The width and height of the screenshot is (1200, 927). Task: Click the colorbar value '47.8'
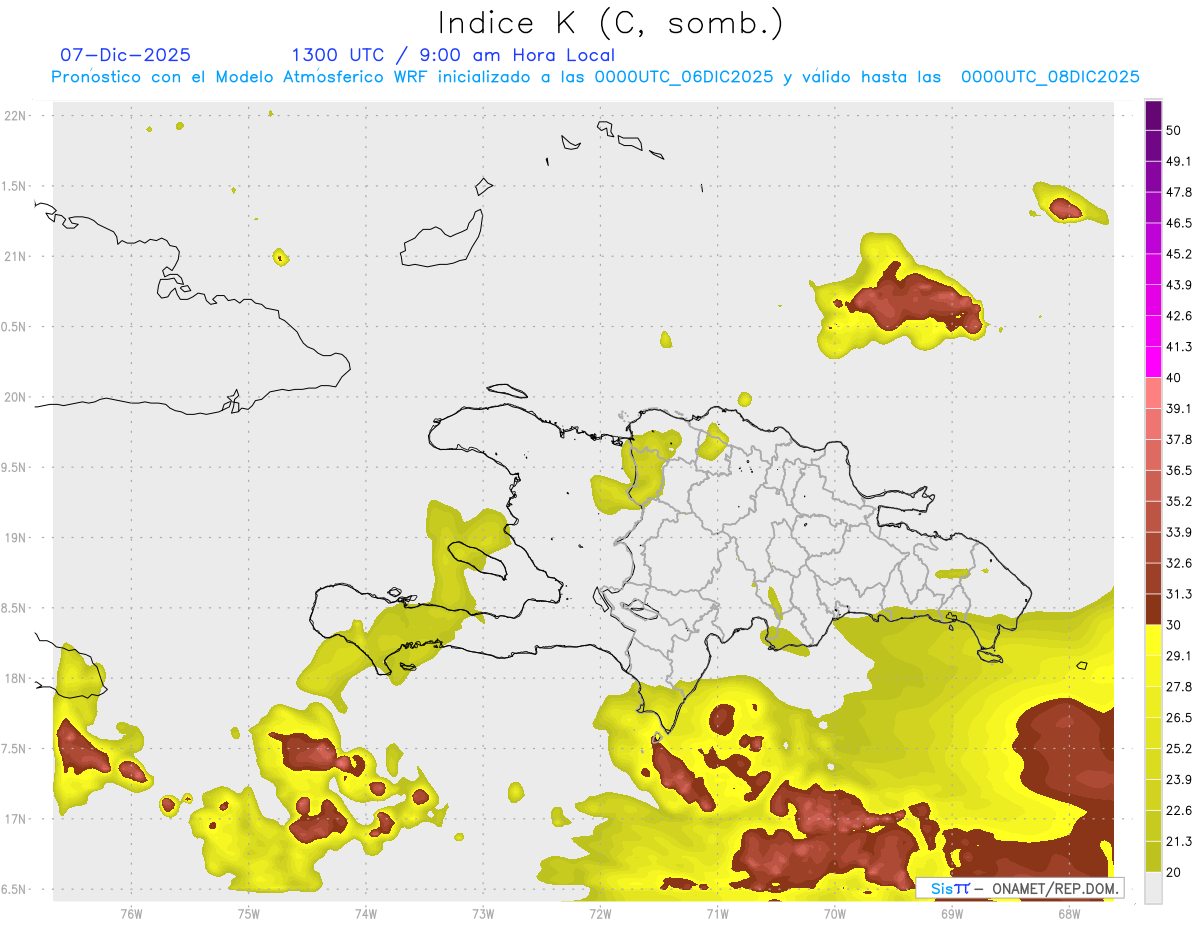tap(1179, 192)
